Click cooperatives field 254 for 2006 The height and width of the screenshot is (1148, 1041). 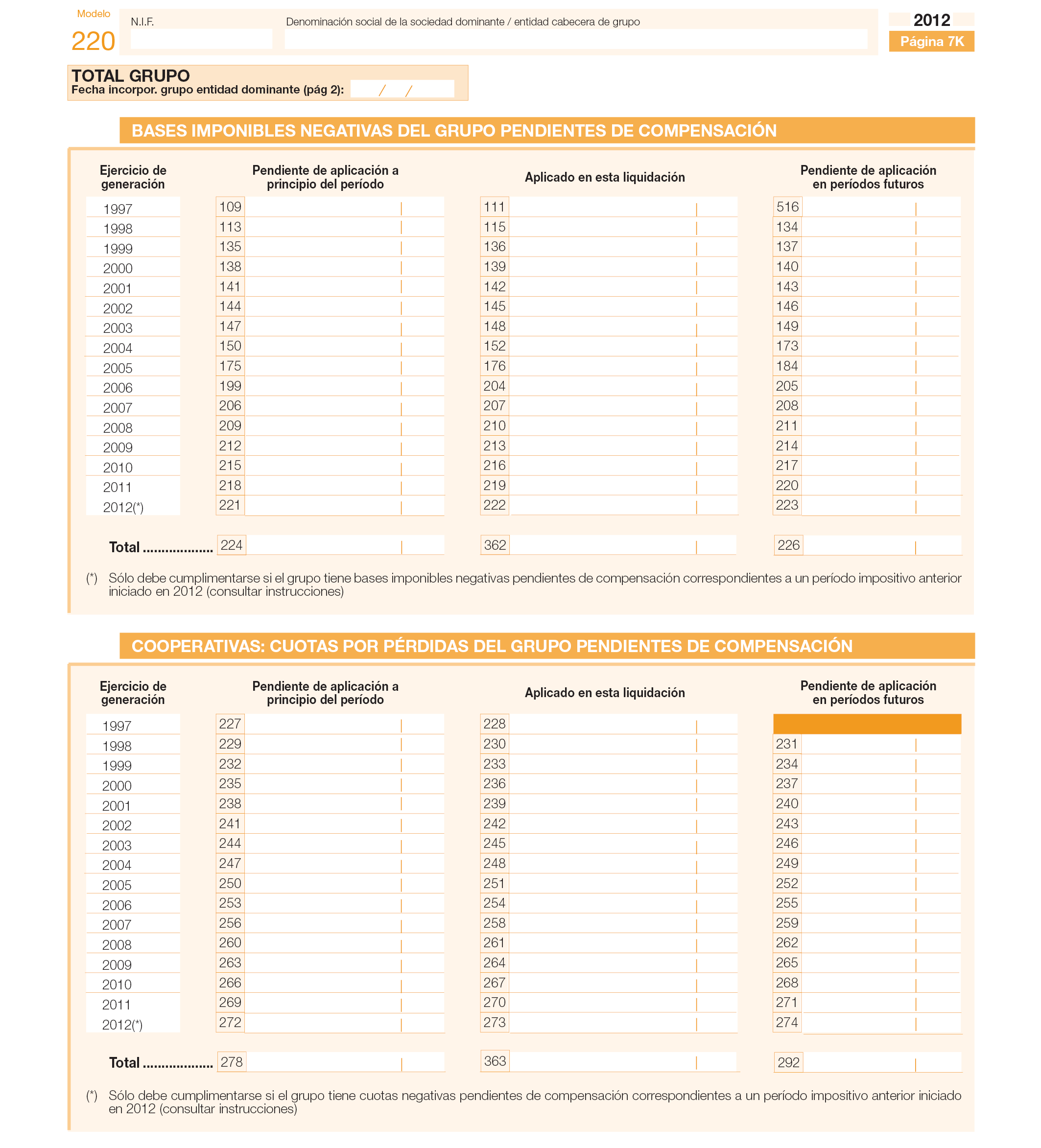pyautogui.click(x=623, y=903)
